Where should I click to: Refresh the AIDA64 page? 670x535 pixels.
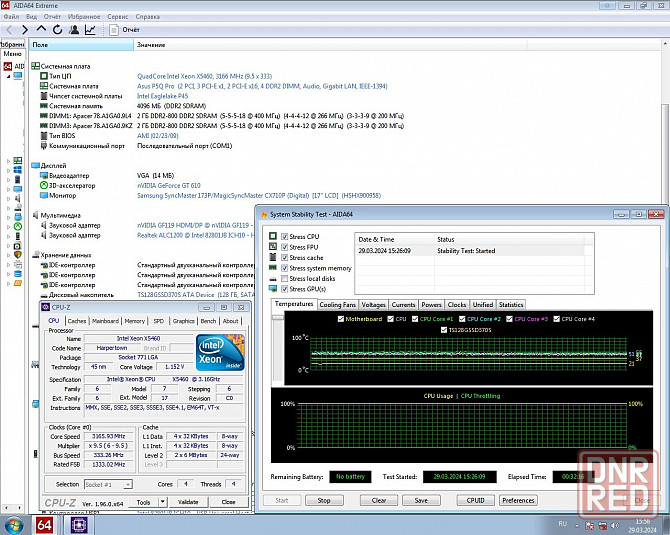coord(57,29)
